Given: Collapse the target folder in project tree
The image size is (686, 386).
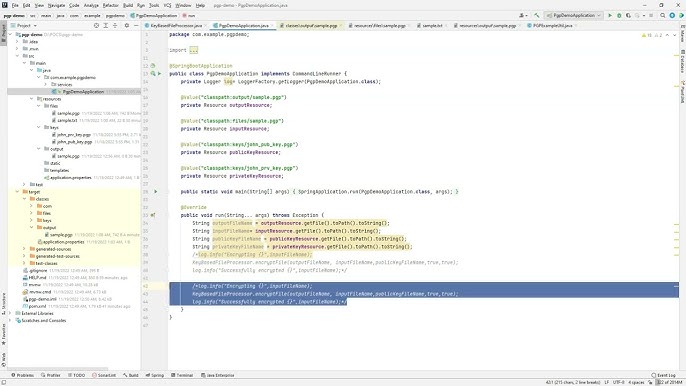Looking at the screenshot, I should 18,192.
